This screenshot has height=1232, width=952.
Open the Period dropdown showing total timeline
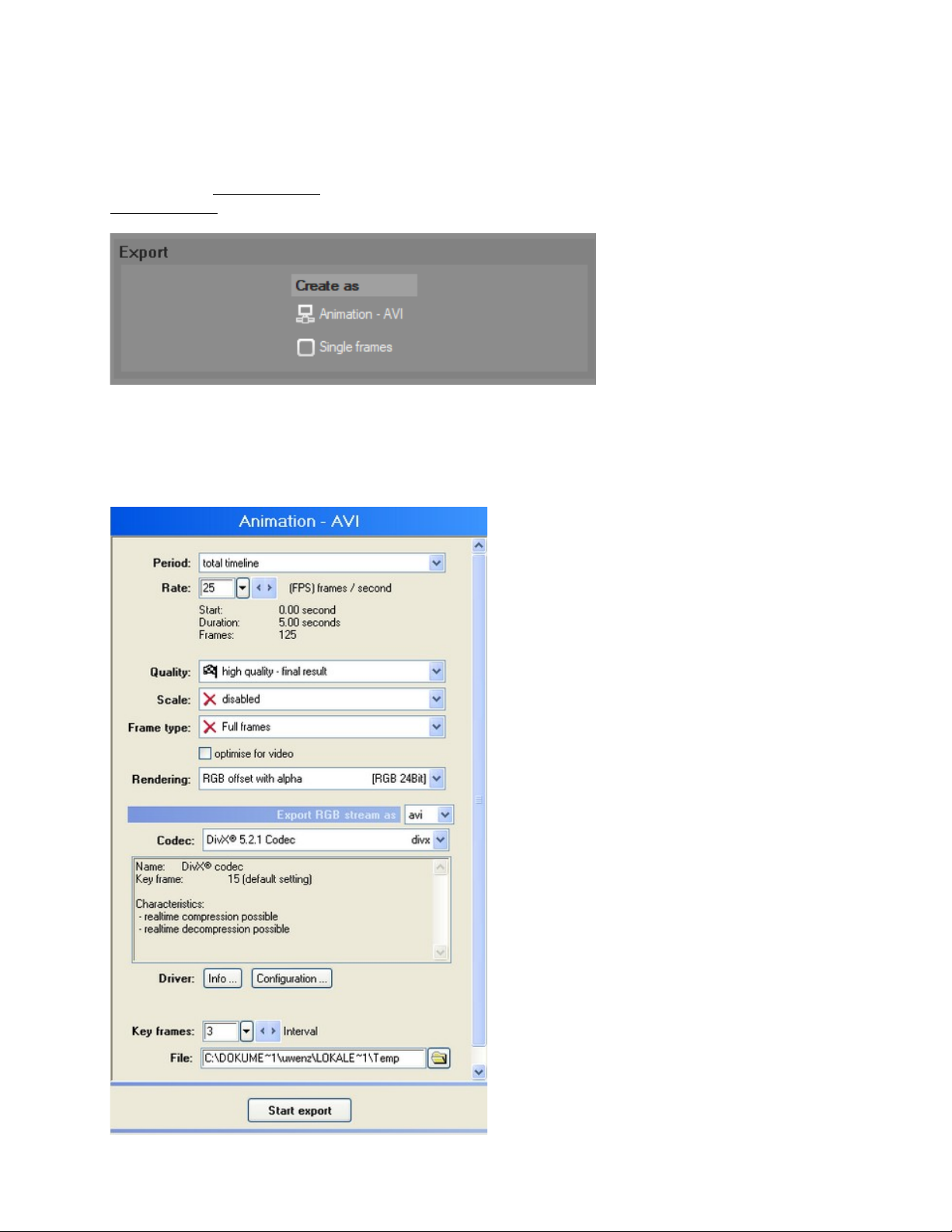(x=322, y=563)
